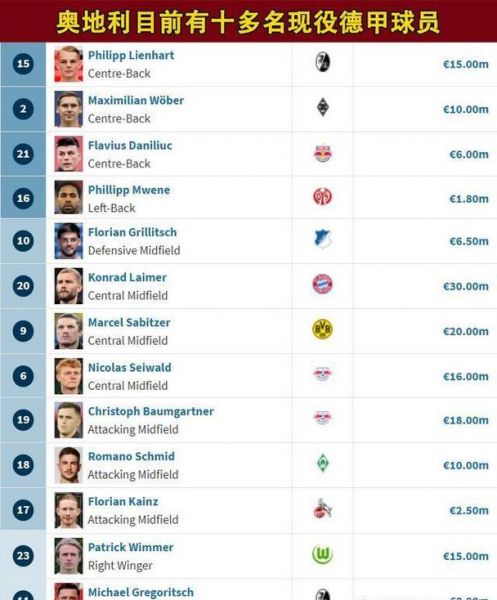Open Borussia Mönchengladbach crest in Wöber row
Screen dimensions: 497x600
(323, 108)
